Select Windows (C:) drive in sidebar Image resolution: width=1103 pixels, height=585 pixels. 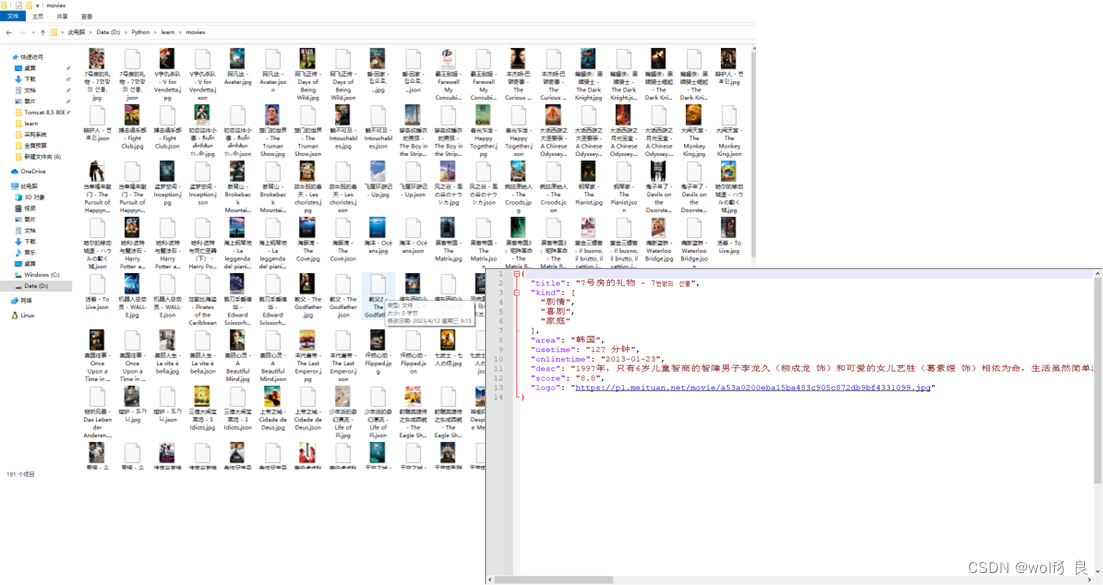[37, 275]
